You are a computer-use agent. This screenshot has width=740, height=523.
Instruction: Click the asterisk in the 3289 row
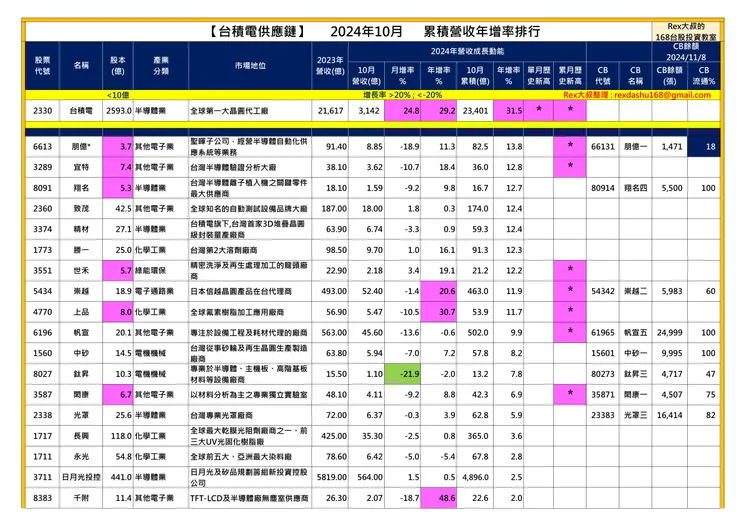(x=570, y=166)
